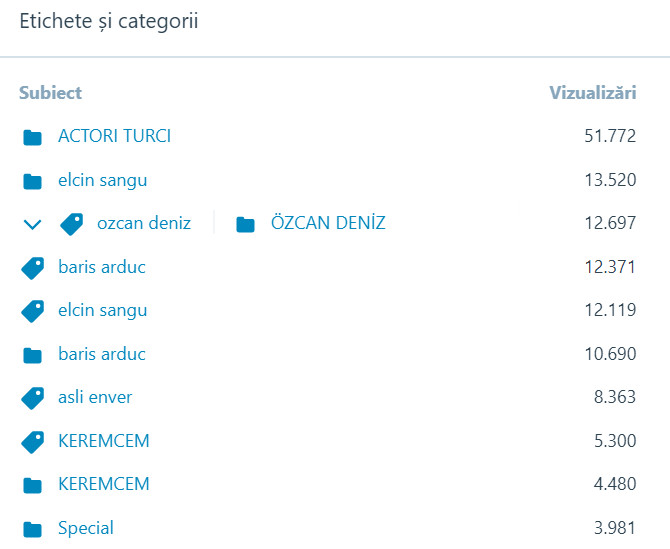Screen dimensions: 670x549
Task: Open the ACTORI TURCI category link
Action: (114, 136)
